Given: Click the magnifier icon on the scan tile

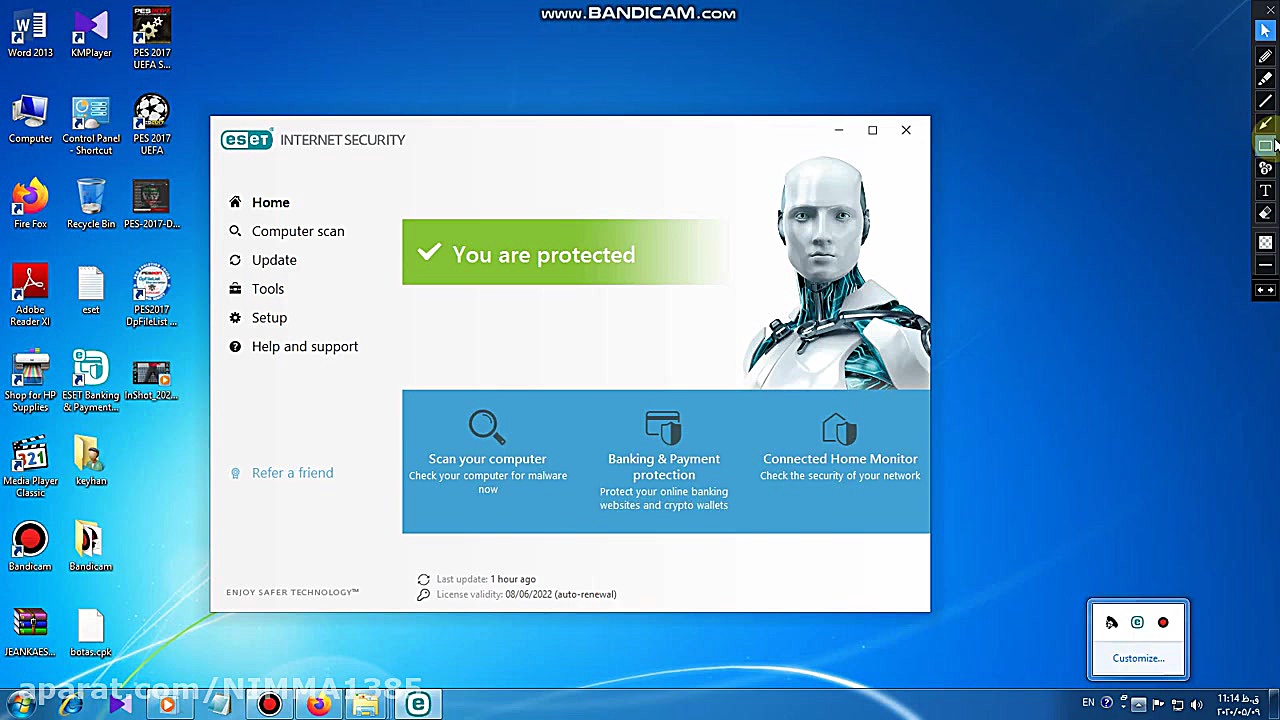Looking at the screenshot, I should pyautogui.click(x=487, y=427).
